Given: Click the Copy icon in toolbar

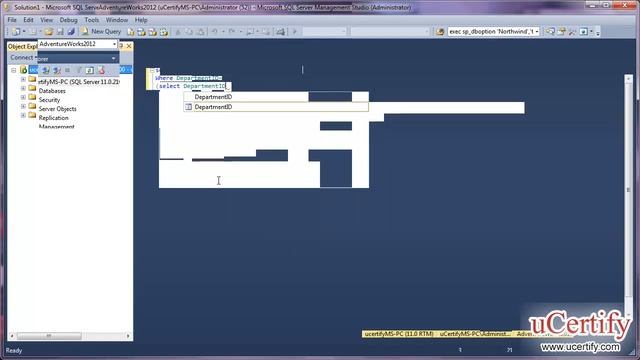Looking at the screenshot, I should click(189, 31).
